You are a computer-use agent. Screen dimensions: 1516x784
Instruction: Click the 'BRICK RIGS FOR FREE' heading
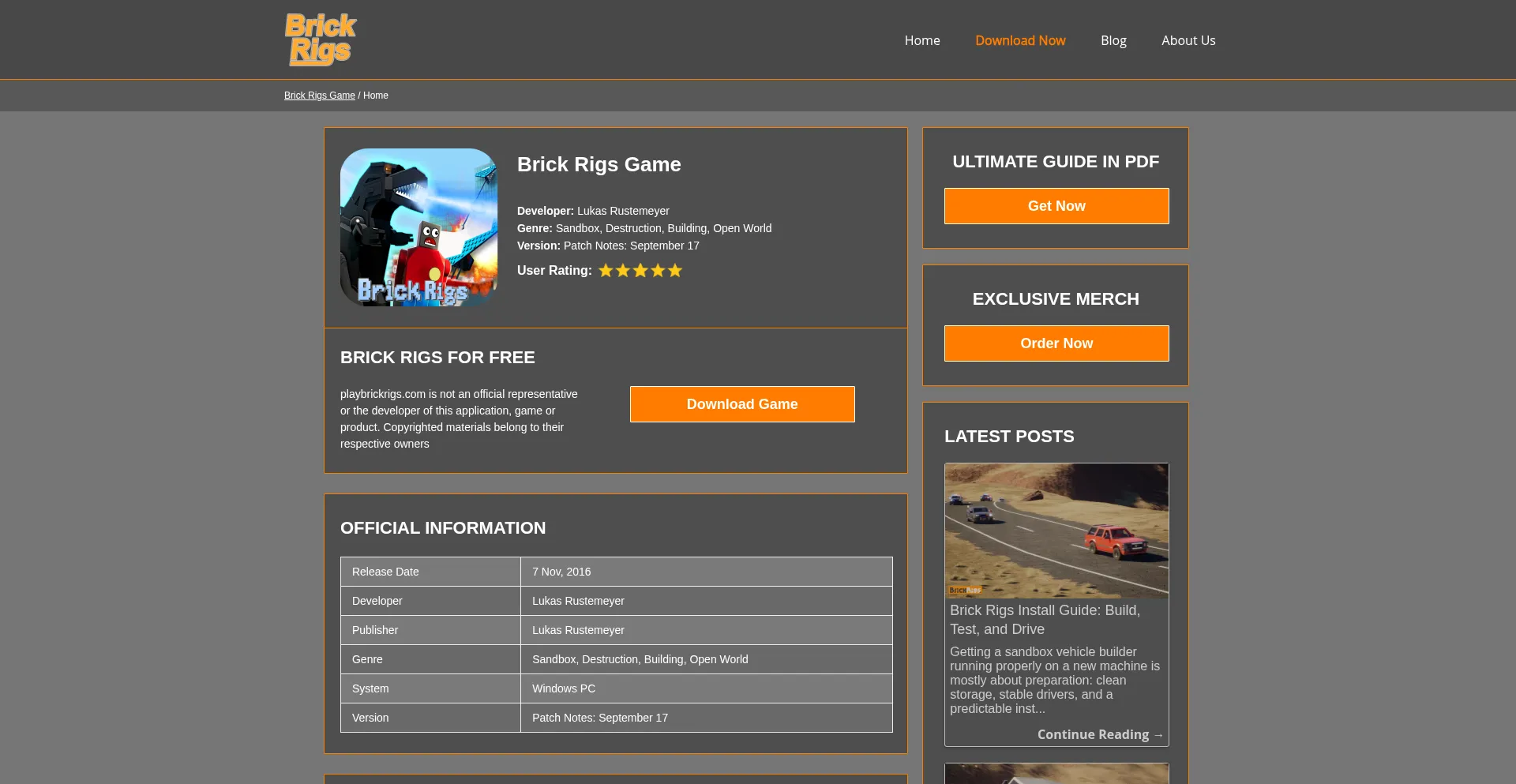pyautogui.click(x=437, y=358)
